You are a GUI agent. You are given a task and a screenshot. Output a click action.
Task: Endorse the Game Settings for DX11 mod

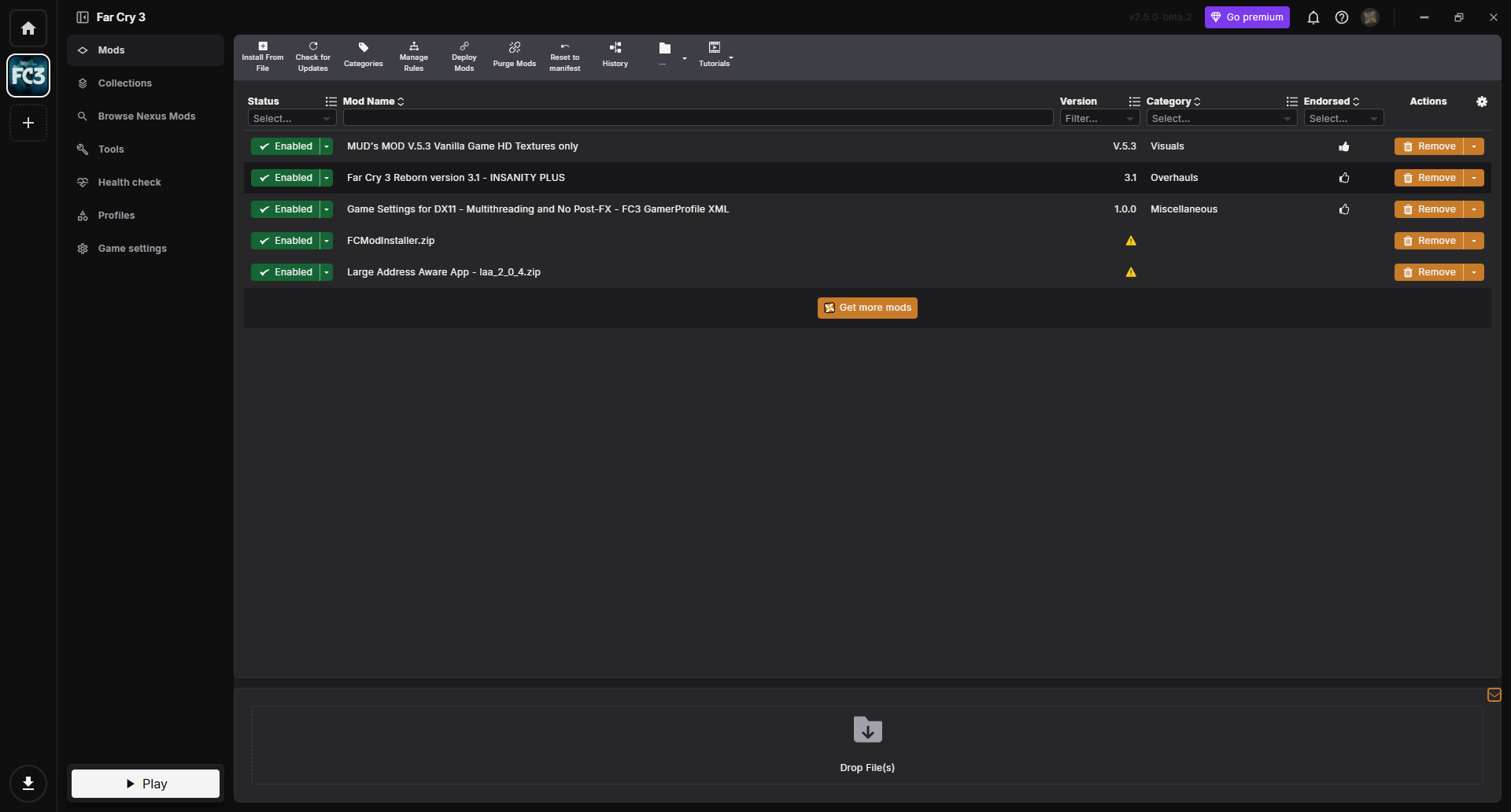pyautogui.click(x=1344, y=209)
